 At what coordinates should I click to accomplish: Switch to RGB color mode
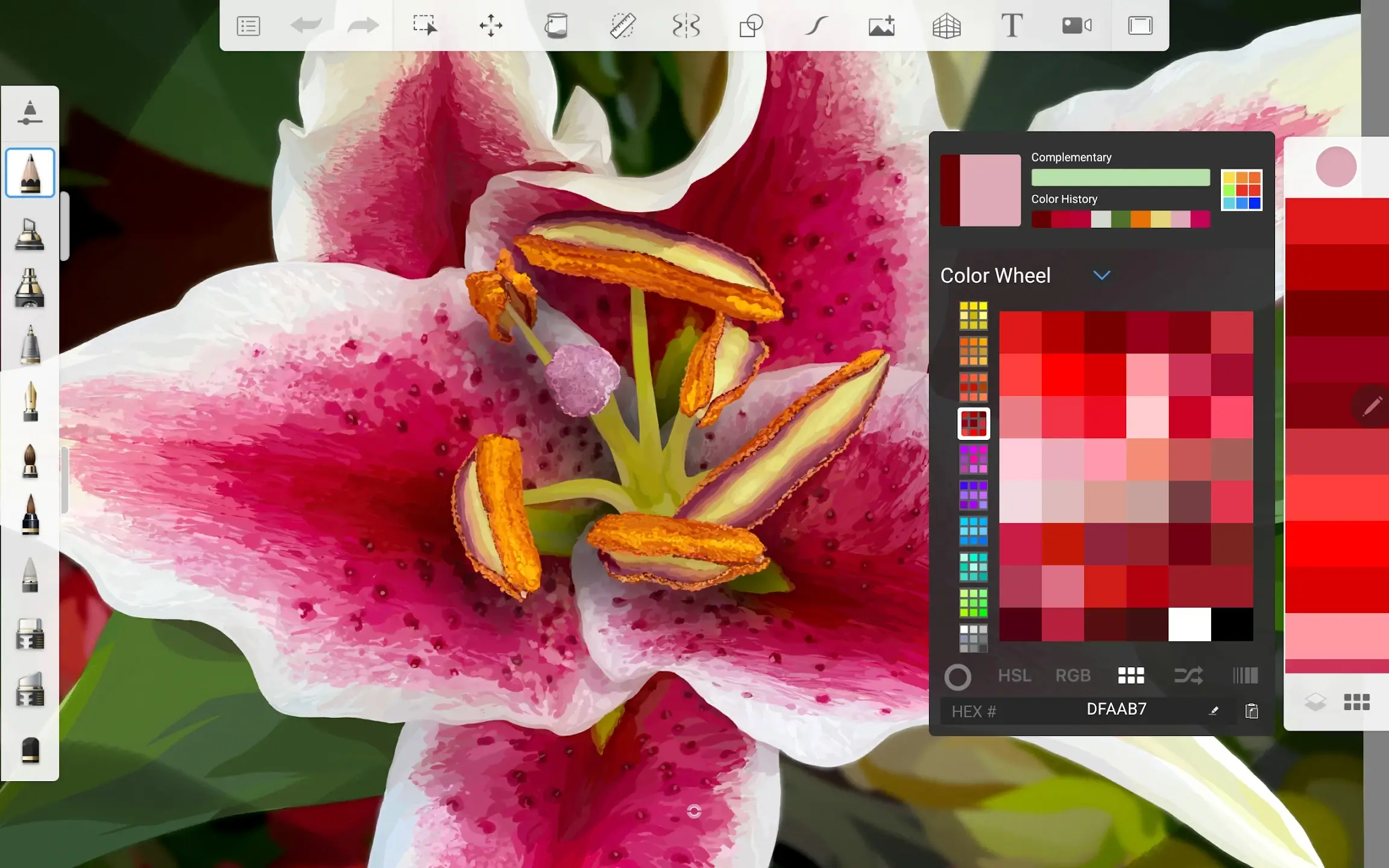1073,676
